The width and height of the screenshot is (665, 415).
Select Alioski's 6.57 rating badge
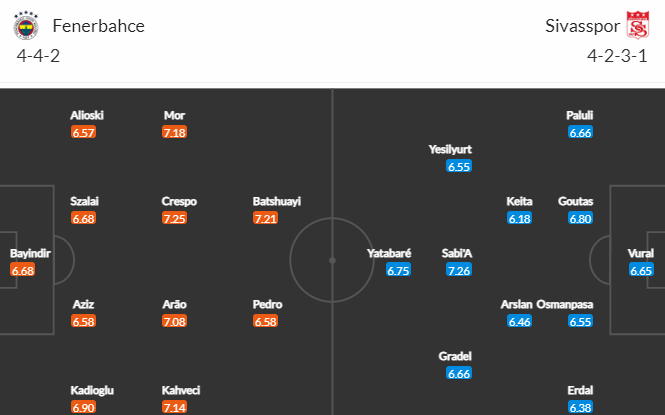point(84,132)
